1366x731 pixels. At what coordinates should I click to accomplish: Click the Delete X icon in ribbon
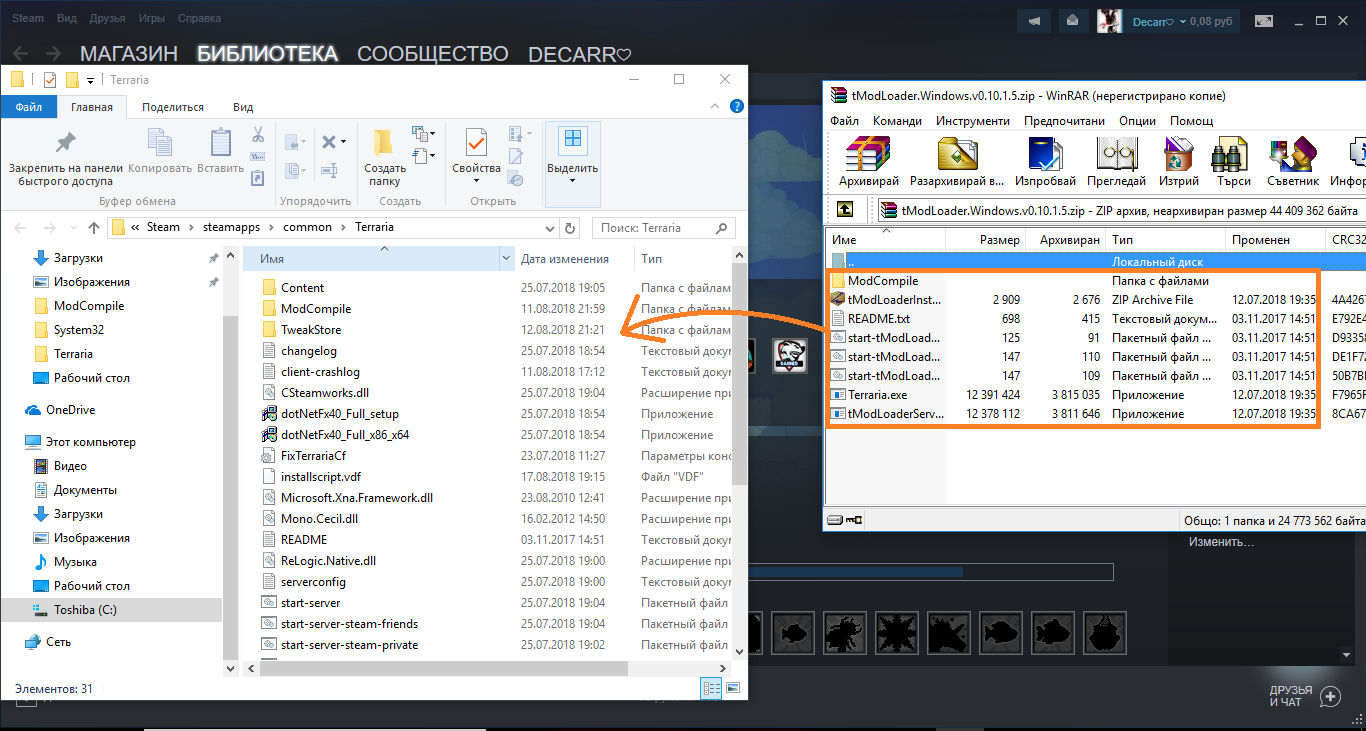click(x=328, y=142)
